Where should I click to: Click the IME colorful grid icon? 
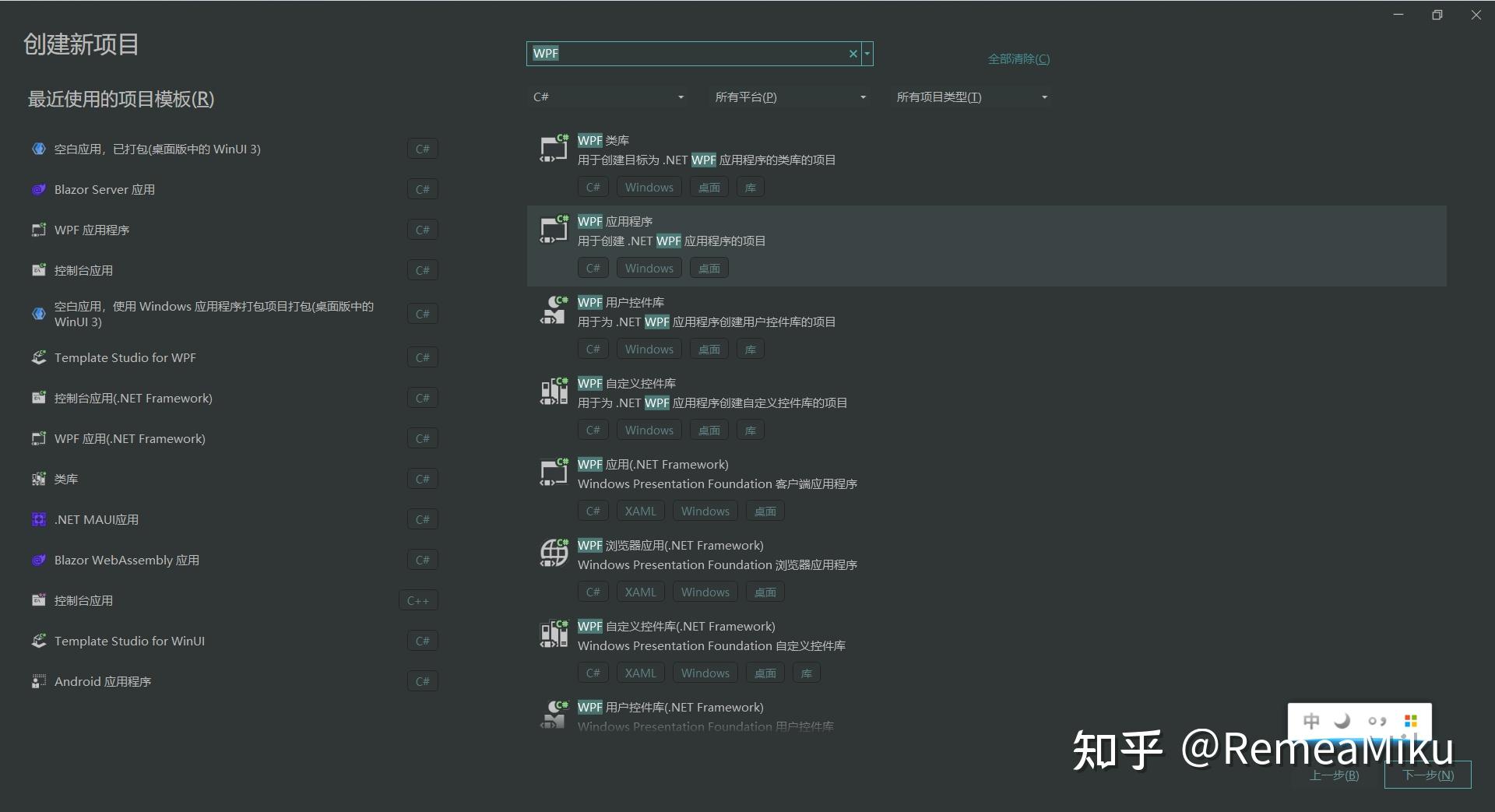coord(1411,721)
